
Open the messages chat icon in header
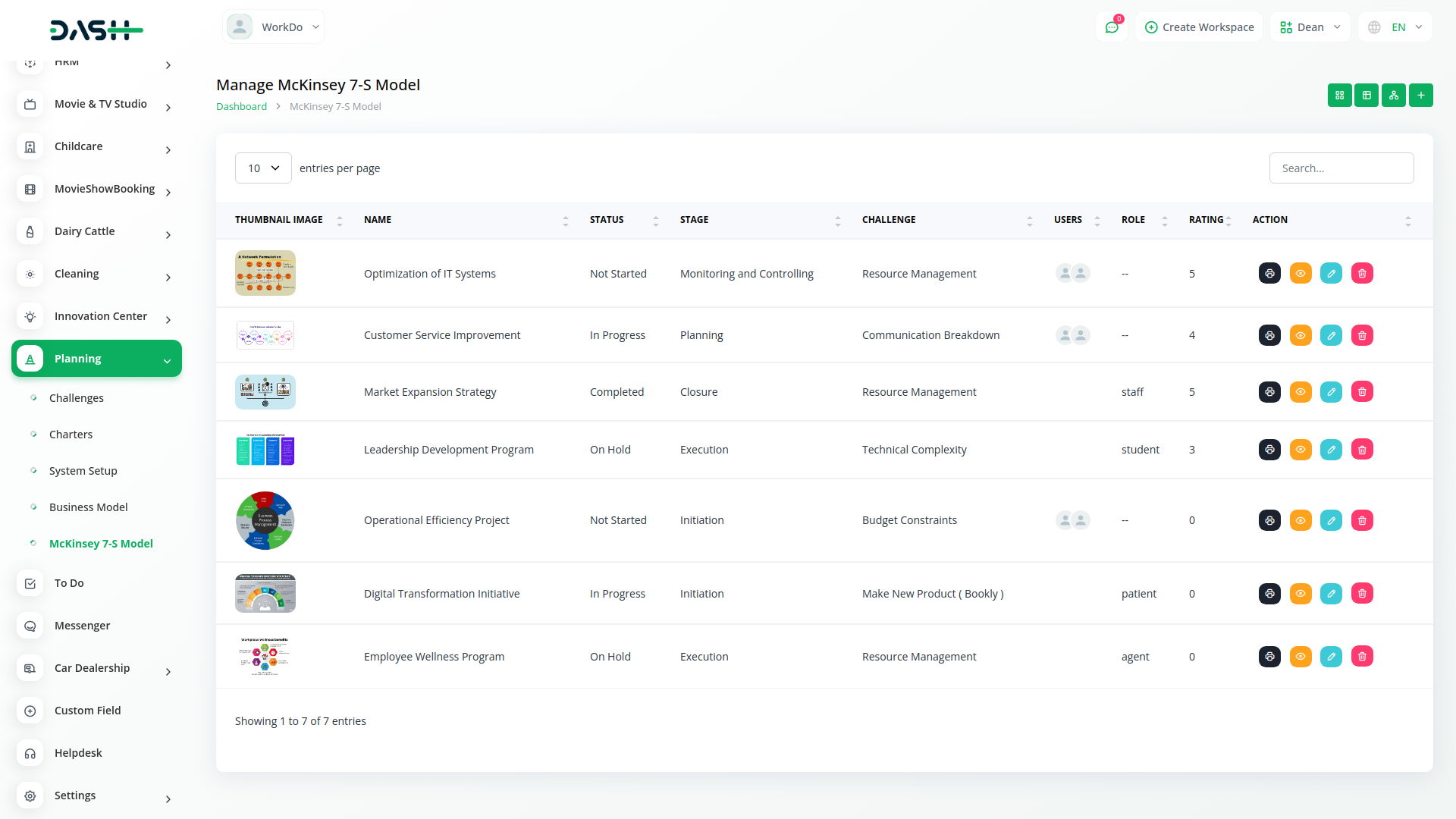point(1112,27)
